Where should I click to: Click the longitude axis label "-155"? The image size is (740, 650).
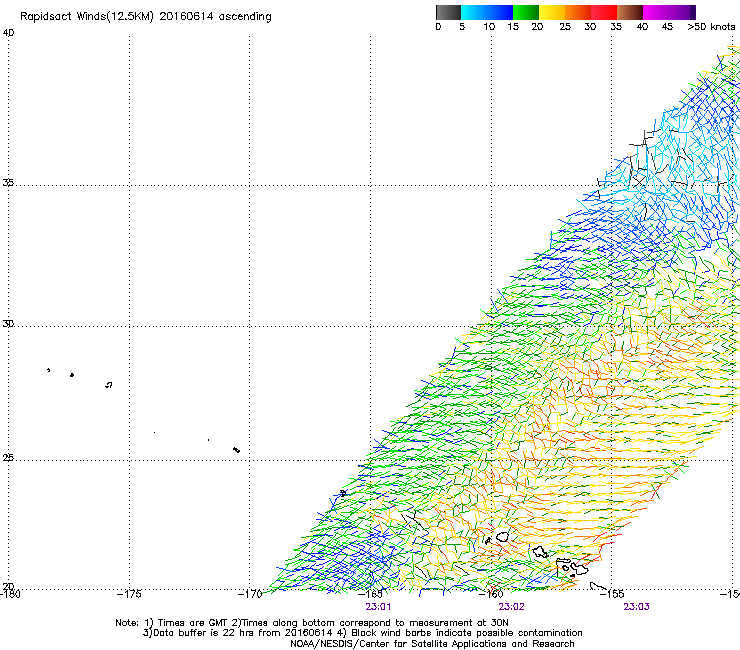click(612, 594)
